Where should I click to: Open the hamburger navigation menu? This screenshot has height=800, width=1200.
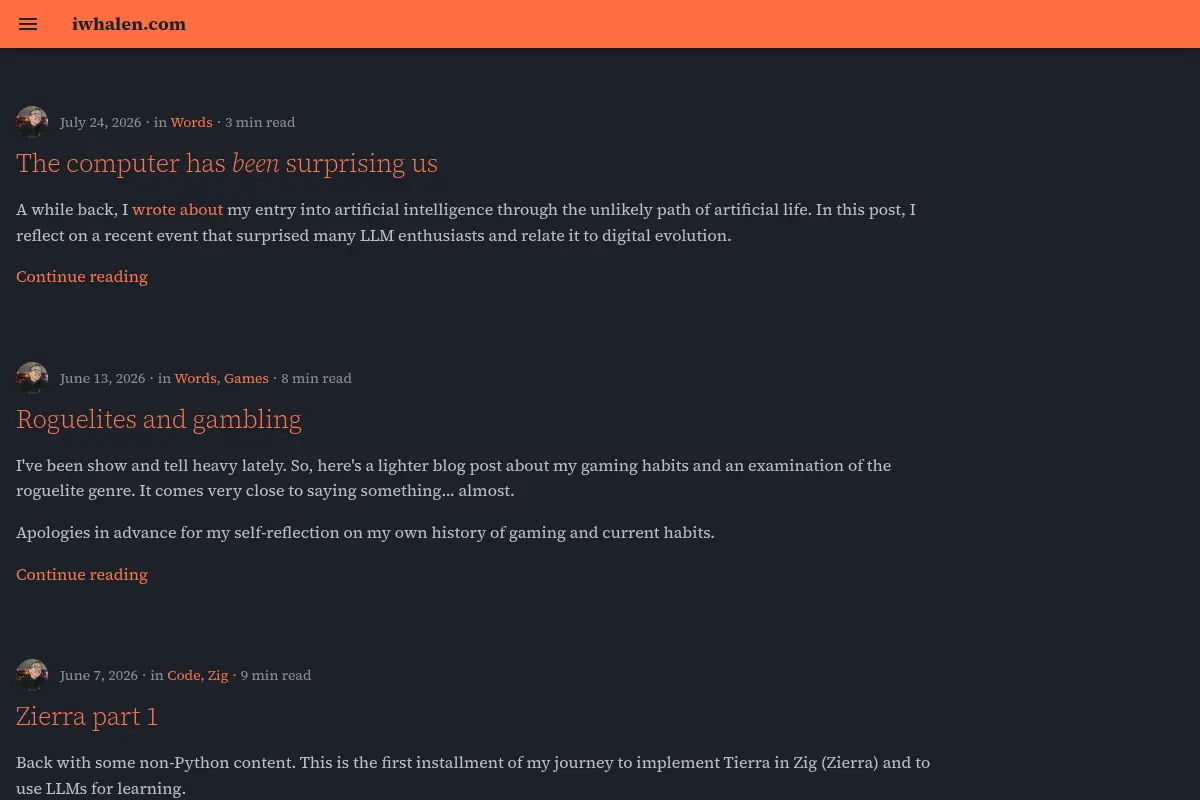tap(28, 24)
